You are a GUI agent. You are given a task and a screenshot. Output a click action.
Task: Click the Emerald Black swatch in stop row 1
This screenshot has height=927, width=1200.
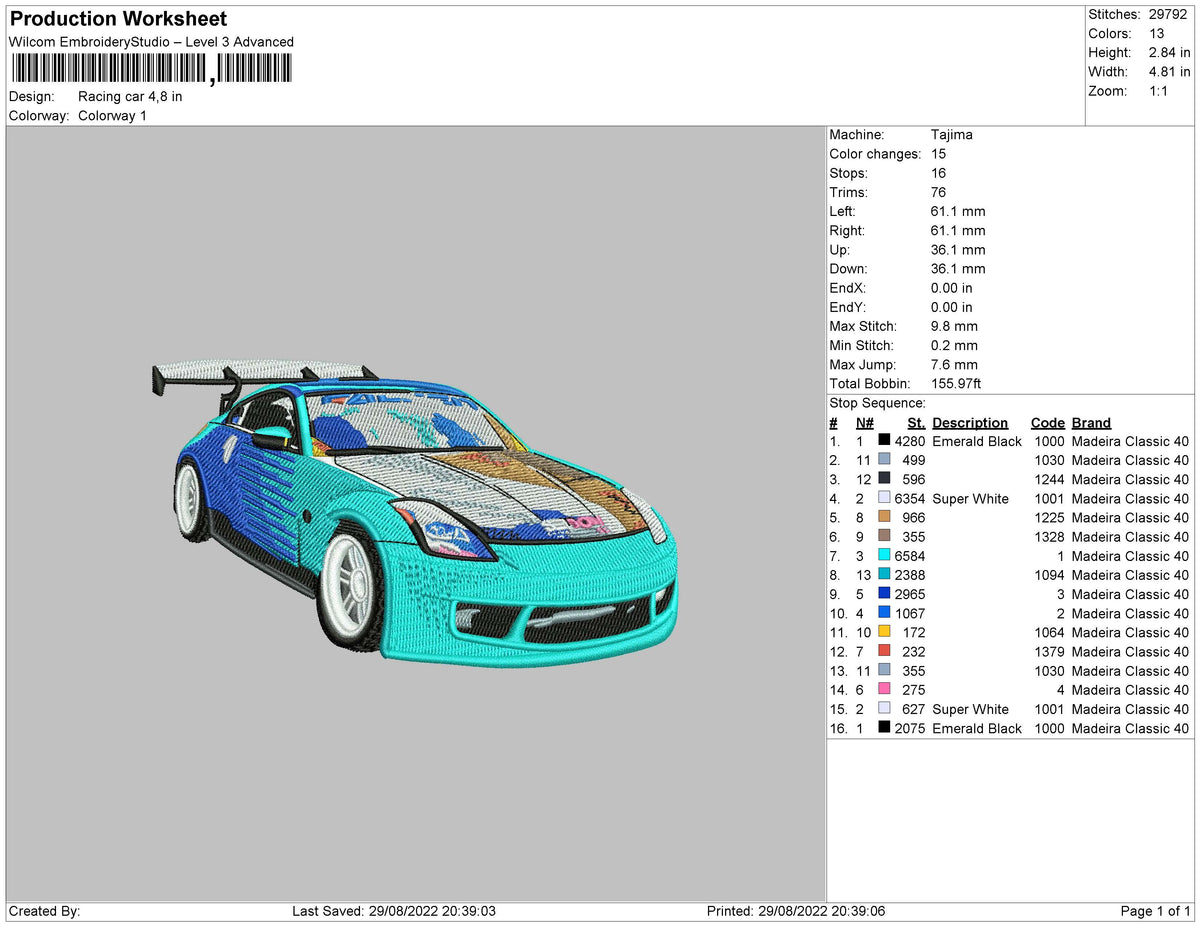(x=884, y=441)
